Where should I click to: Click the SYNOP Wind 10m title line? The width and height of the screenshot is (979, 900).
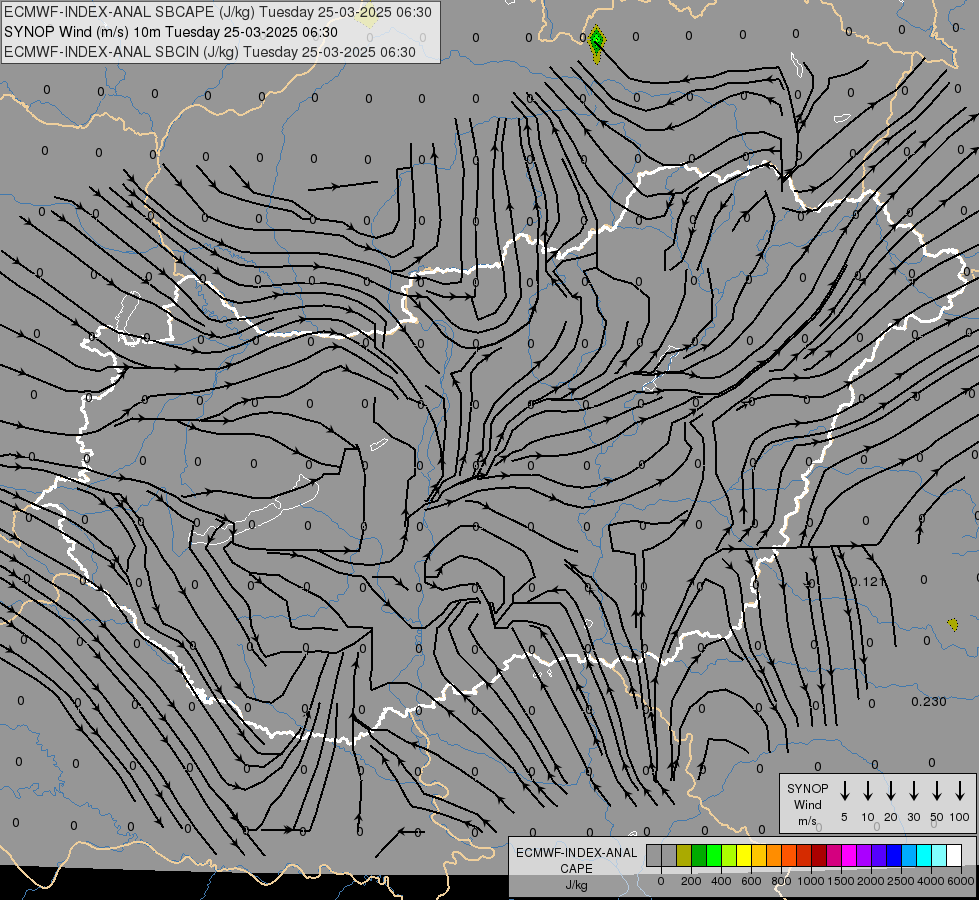pos(170,32)
